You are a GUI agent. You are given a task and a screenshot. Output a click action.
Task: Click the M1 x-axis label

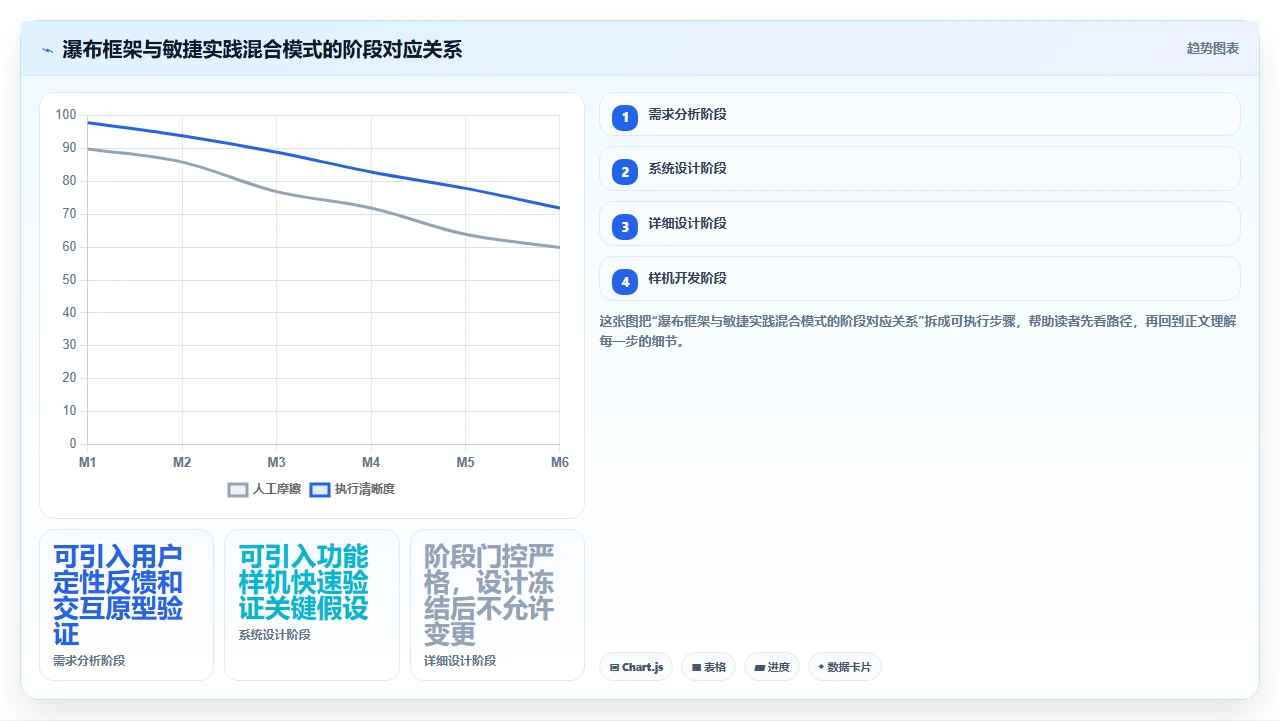point(88,462)
